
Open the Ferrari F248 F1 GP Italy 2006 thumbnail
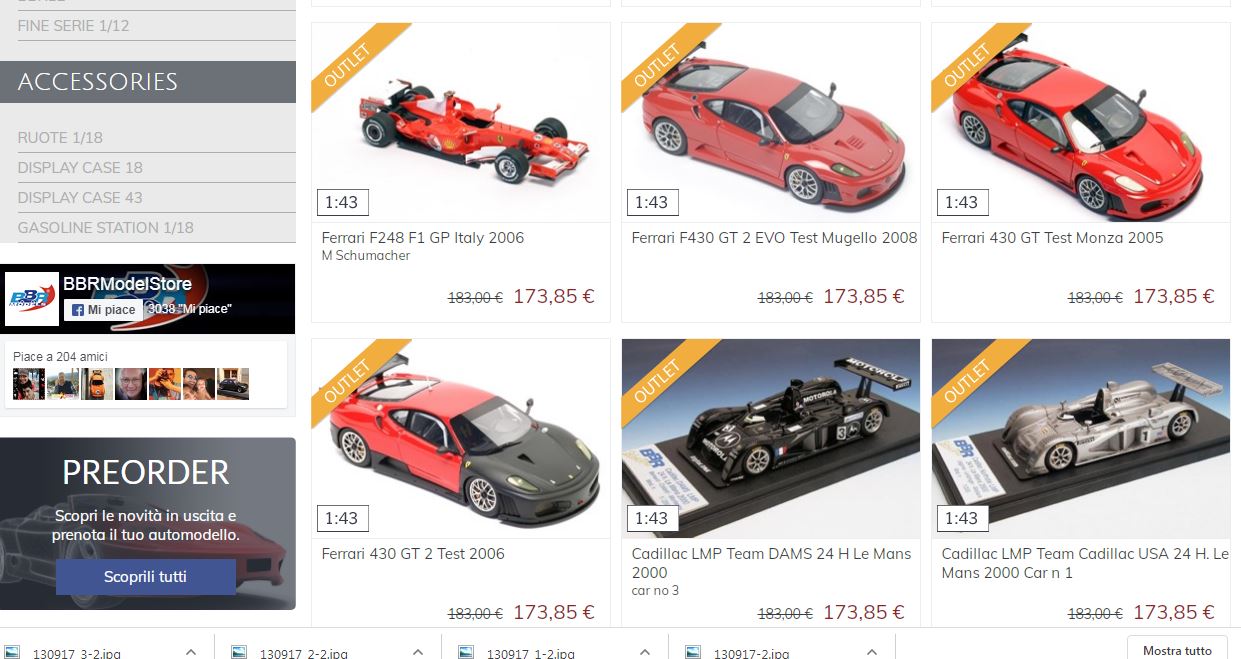pyautogui.click(x=461, y=122)
